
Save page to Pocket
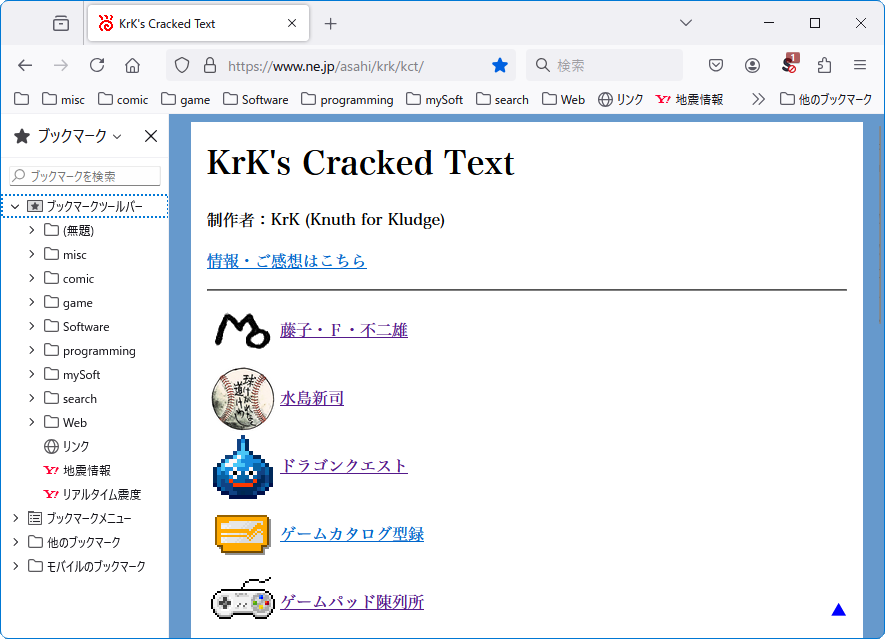[x=716, y=65]
